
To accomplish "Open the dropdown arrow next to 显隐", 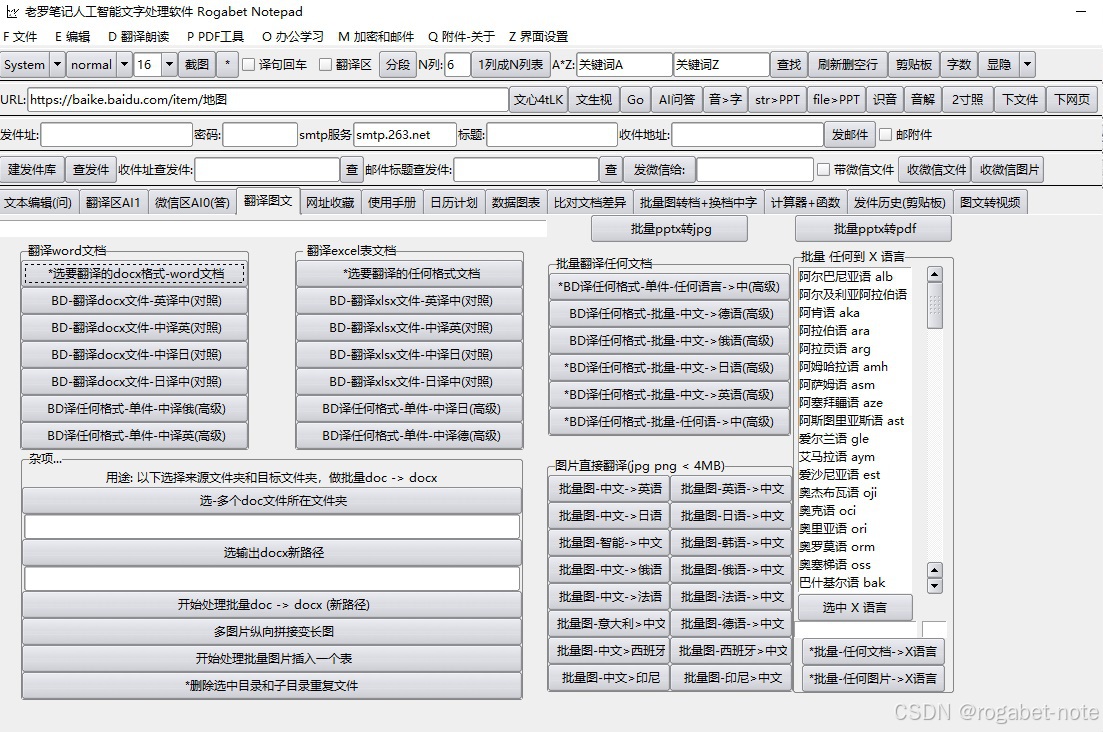I will [x=1027, y=65].
